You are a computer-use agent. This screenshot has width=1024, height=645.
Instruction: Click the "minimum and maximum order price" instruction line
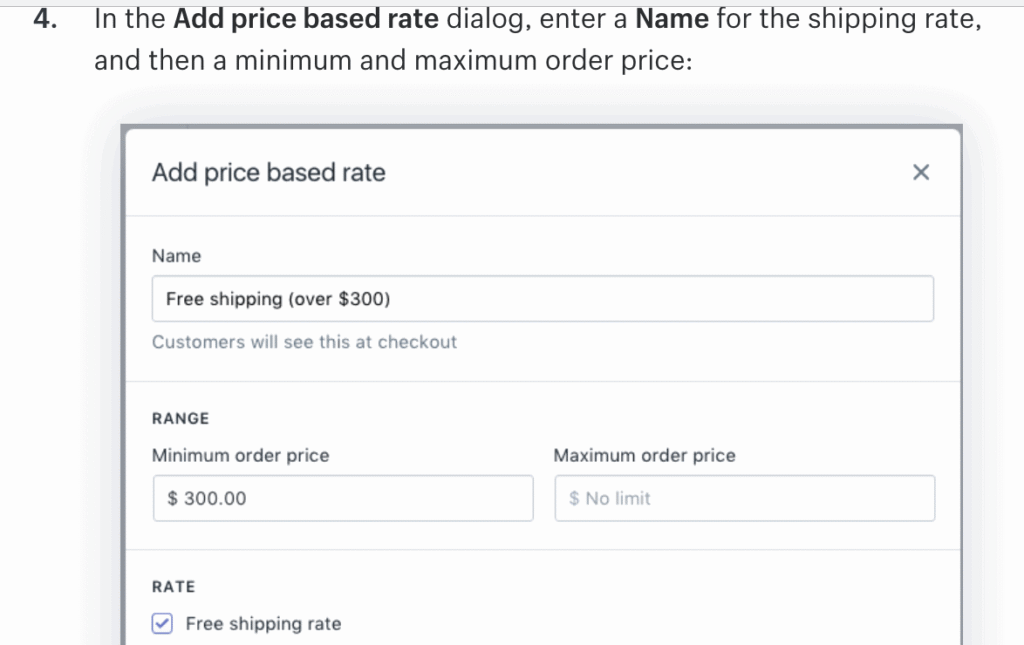click(x=392, y=61)
